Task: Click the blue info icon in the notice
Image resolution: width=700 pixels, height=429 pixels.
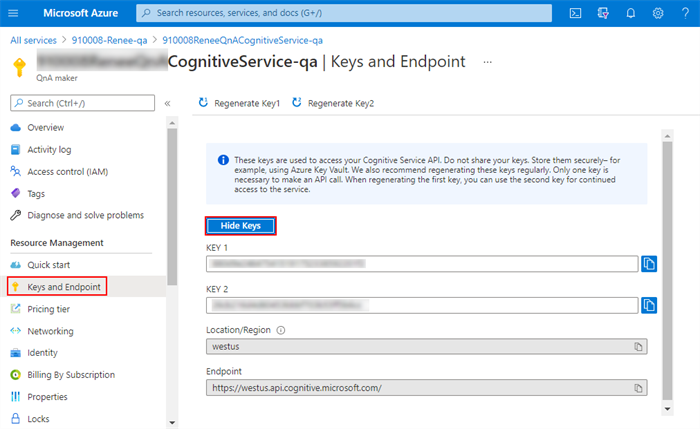Action: [223, 160]
